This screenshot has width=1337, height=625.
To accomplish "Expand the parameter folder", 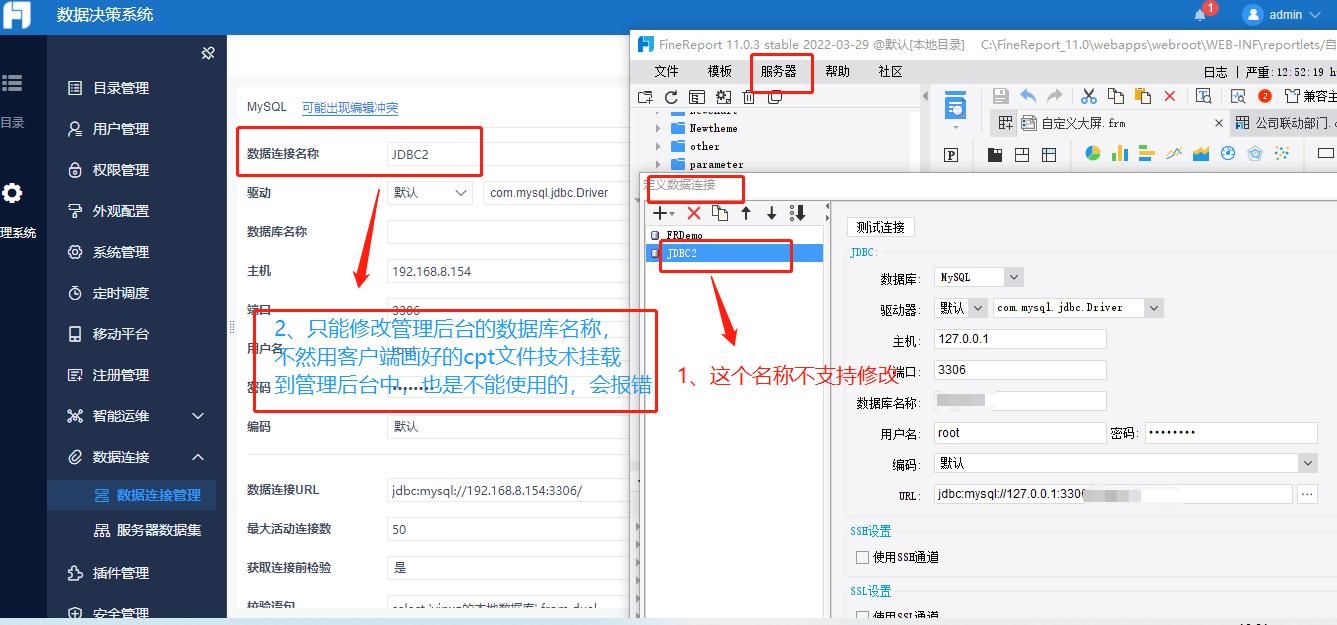I will [658, 165].
